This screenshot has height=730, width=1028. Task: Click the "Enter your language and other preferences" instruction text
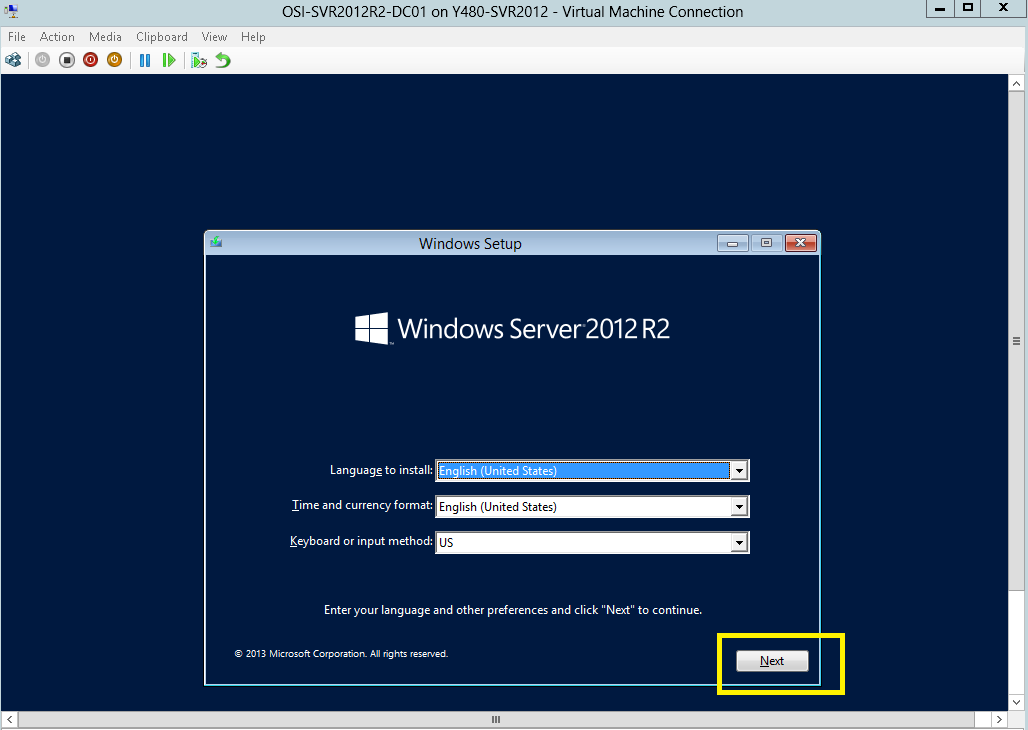click(513, 610)
